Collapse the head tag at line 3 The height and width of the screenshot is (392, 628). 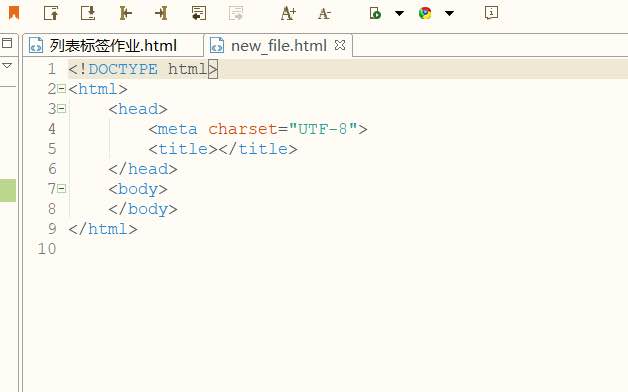(61, 109)
